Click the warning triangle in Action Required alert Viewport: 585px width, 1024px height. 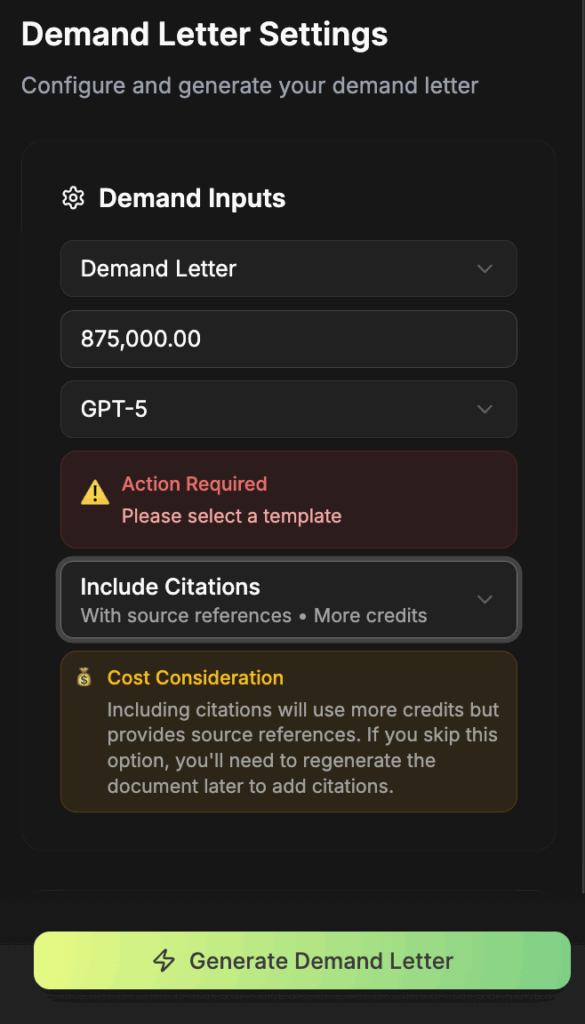coord(96,491)
